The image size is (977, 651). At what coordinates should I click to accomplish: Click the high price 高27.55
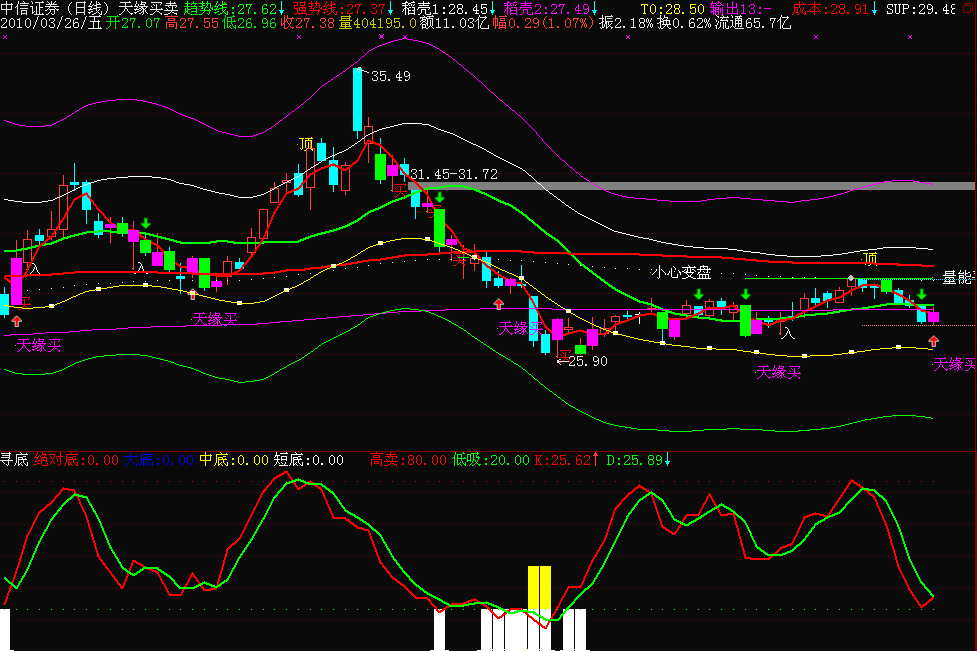[191, 24]
